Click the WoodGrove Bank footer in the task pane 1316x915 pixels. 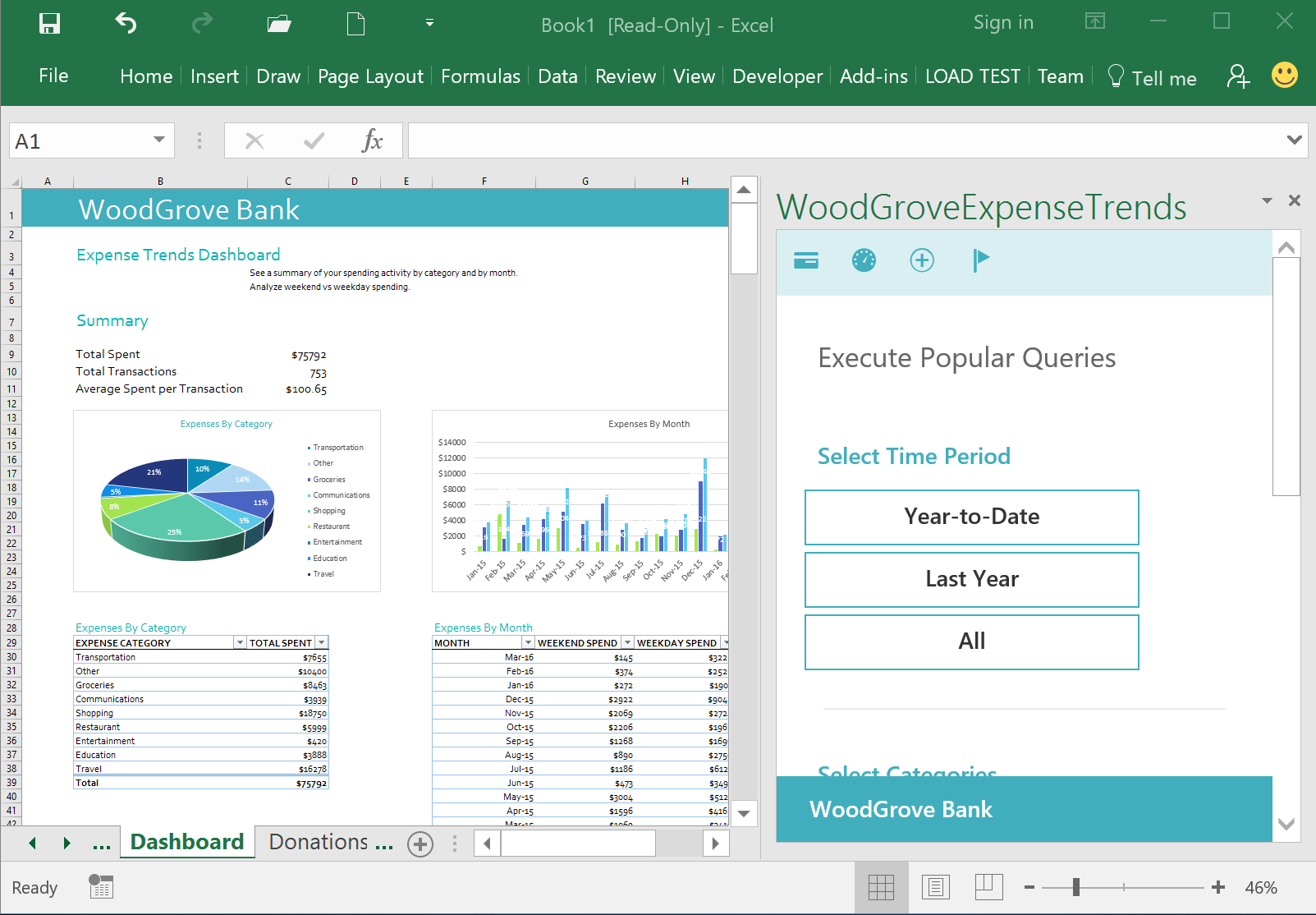(1024, 809)
